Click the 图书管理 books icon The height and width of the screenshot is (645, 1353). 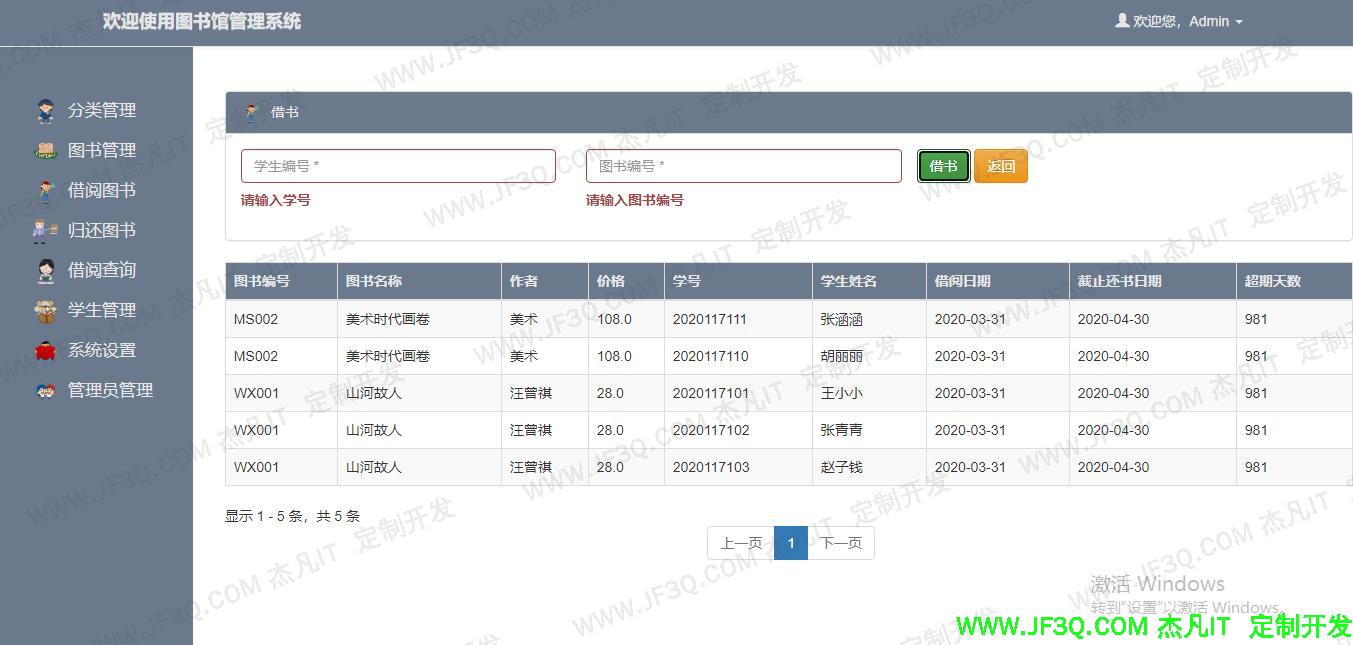click(45, 151)
